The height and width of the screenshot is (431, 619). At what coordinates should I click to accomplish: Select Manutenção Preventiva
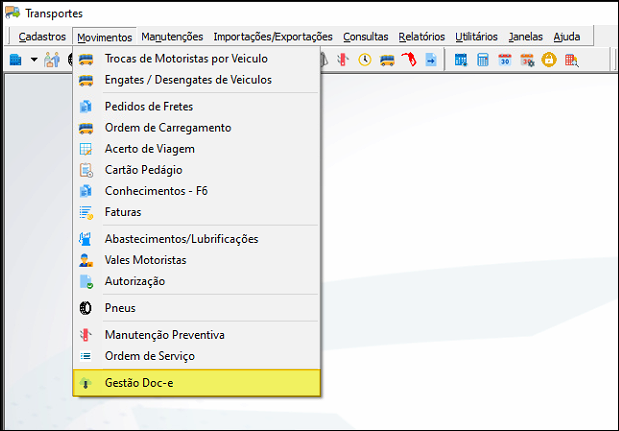197,335
